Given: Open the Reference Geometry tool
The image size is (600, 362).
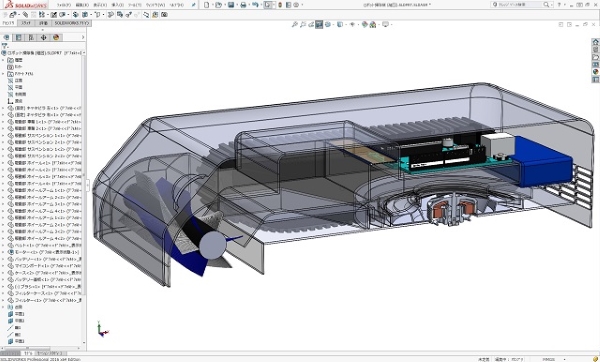Looking at the screenshot, I should click(97, 15).
